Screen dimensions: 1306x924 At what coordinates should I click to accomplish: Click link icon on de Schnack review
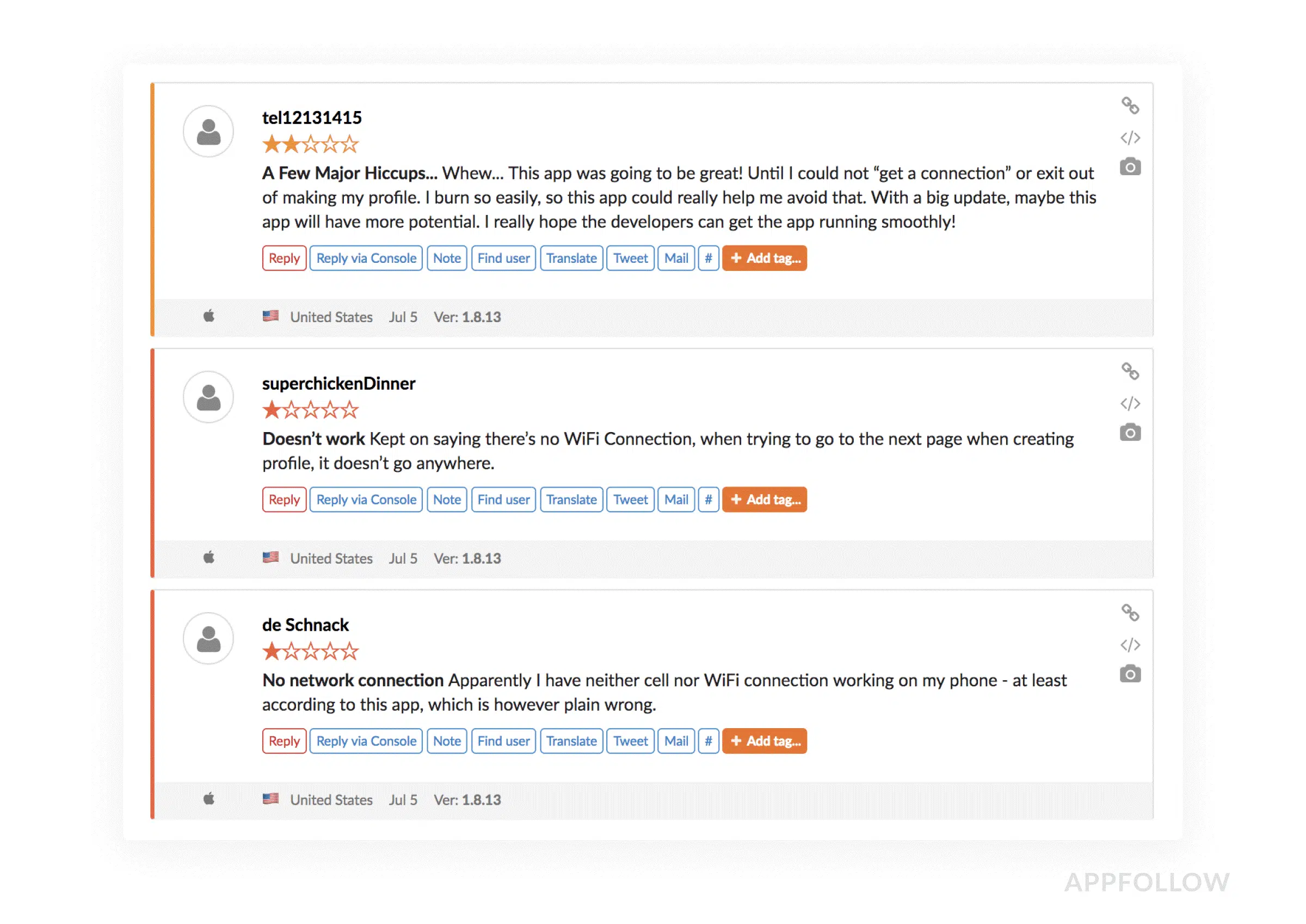(1129, 612)
